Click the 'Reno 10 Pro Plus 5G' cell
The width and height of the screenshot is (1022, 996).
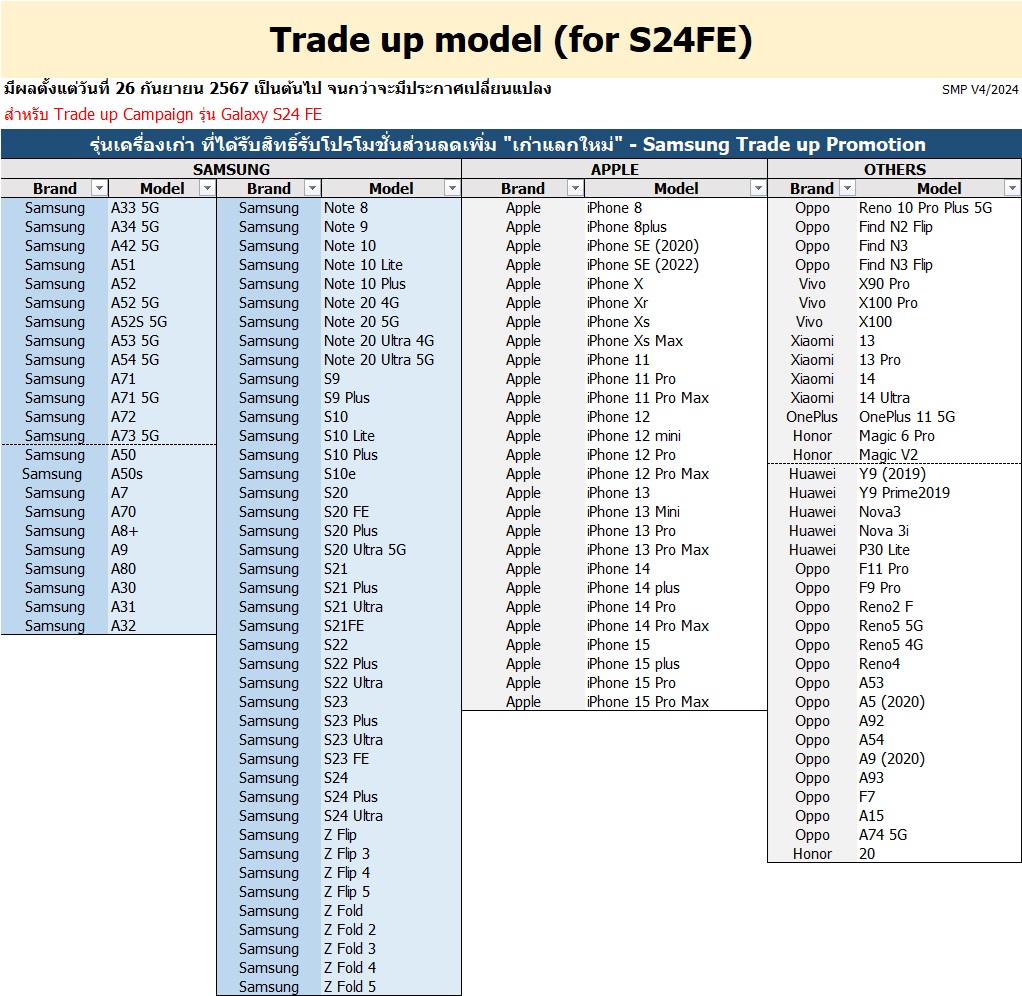pyautogui.click(x=939, y=208)
